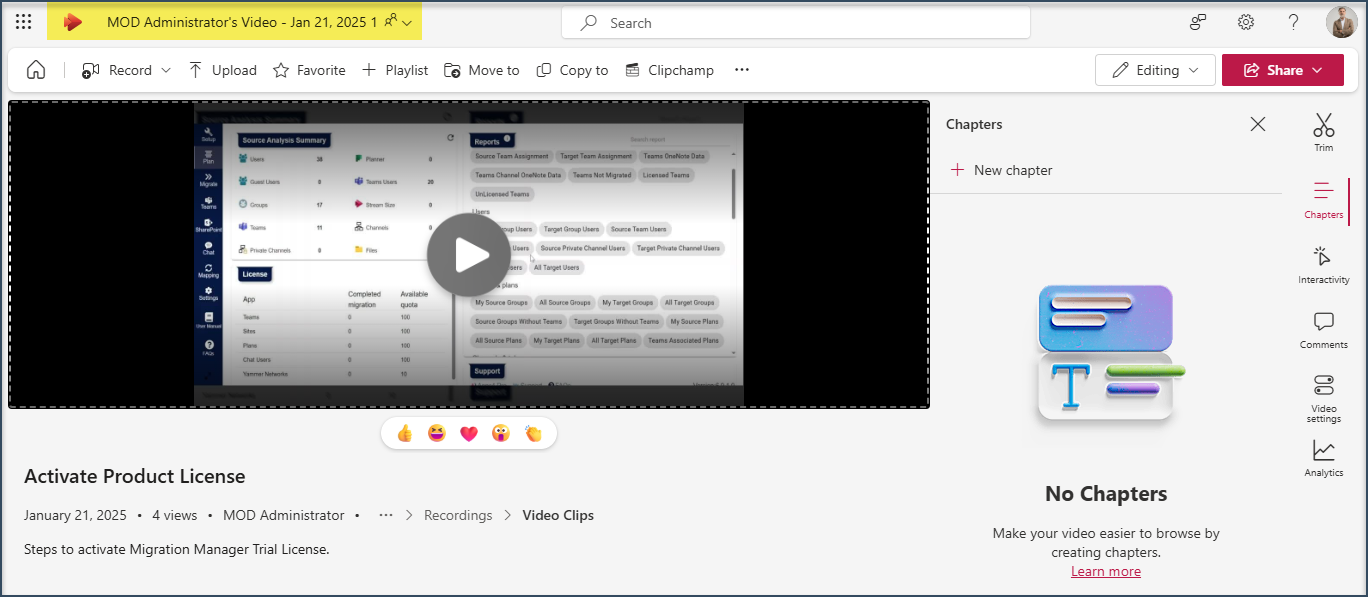Click inside the Search field

click(x=795, y=22)
